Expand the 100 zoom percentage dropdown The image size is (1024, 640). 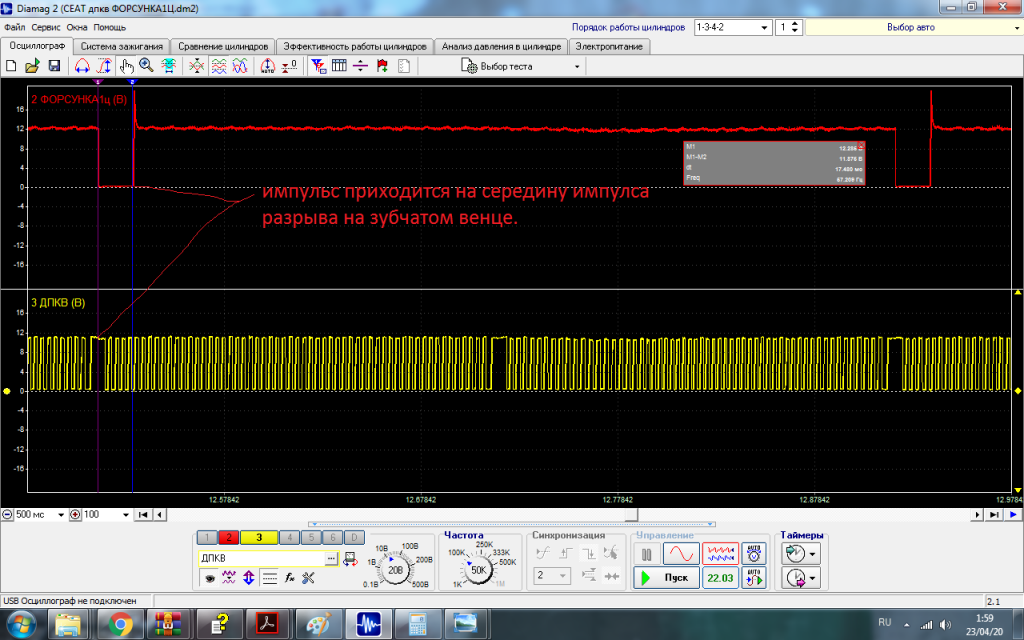click(126, 515)
